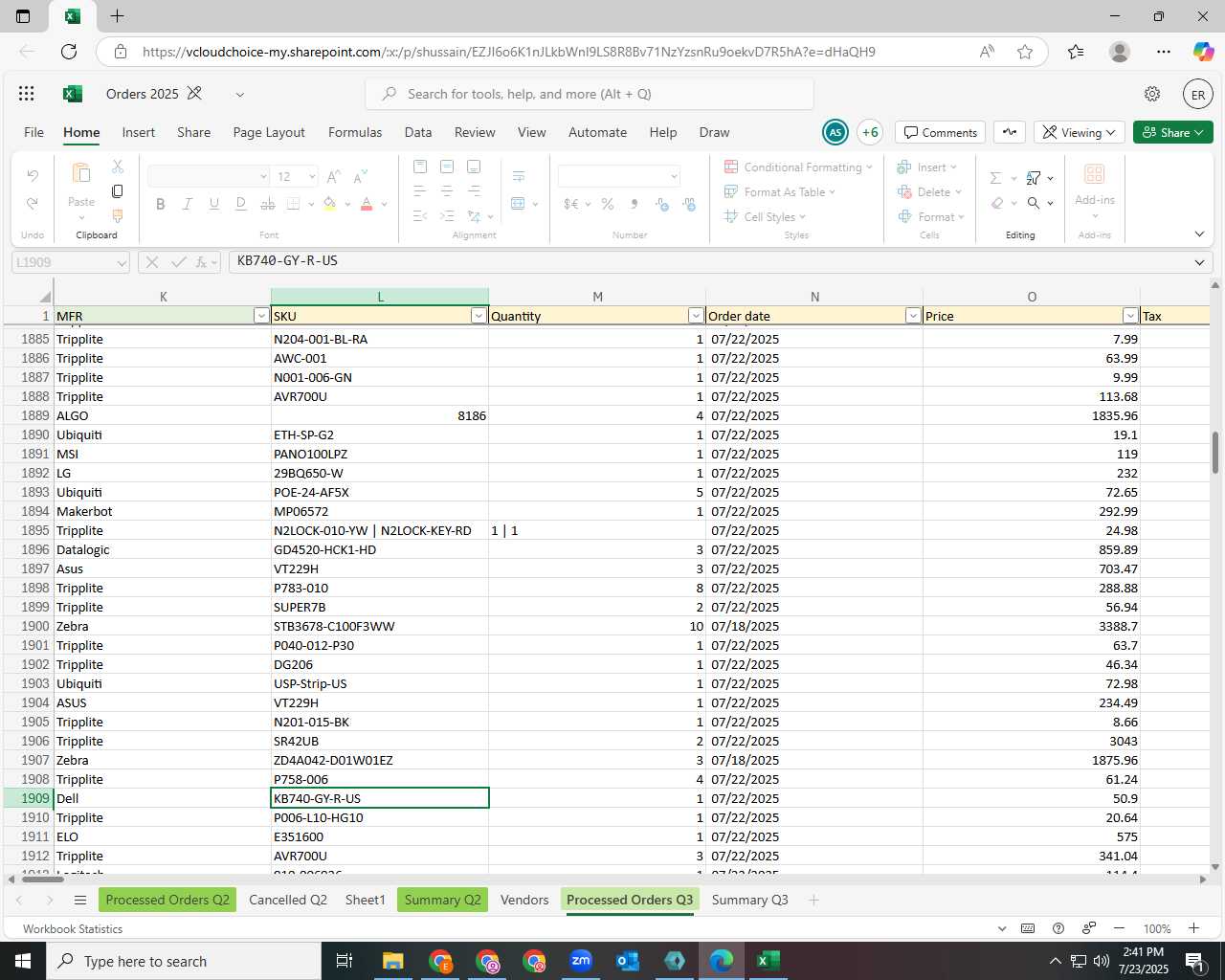Open the File menu
The width and height of the screenshot is (1225, 980).
[x=33, y=132]
